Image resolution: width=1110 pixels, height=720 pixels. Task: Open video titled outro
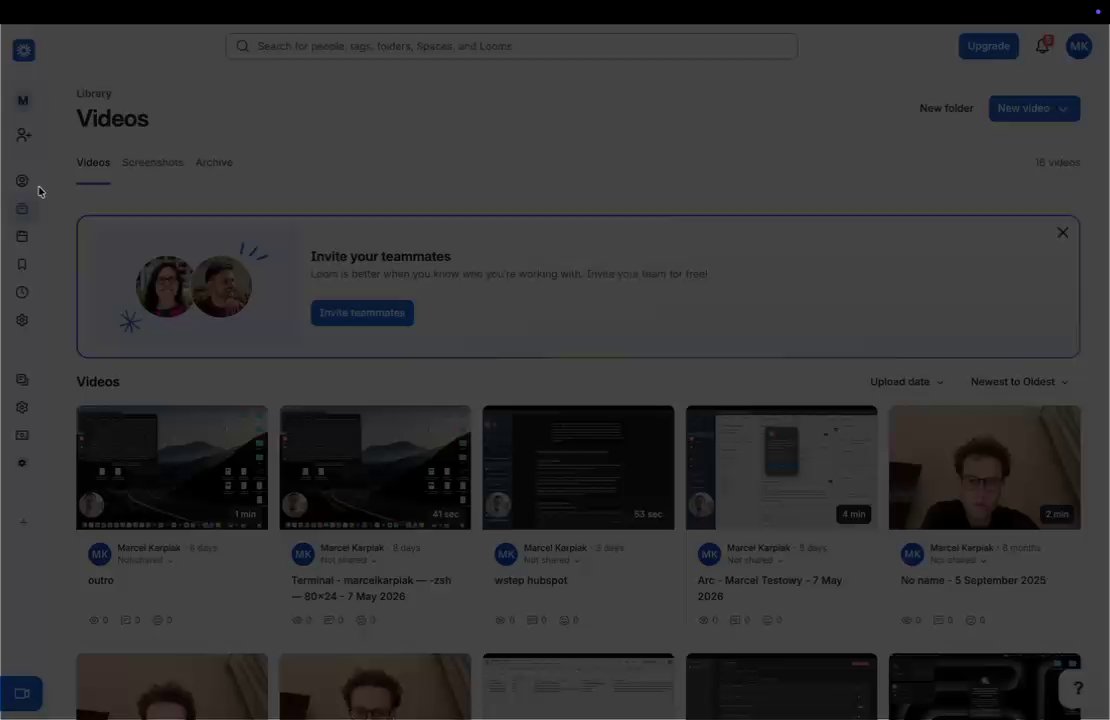click(101, 580)
